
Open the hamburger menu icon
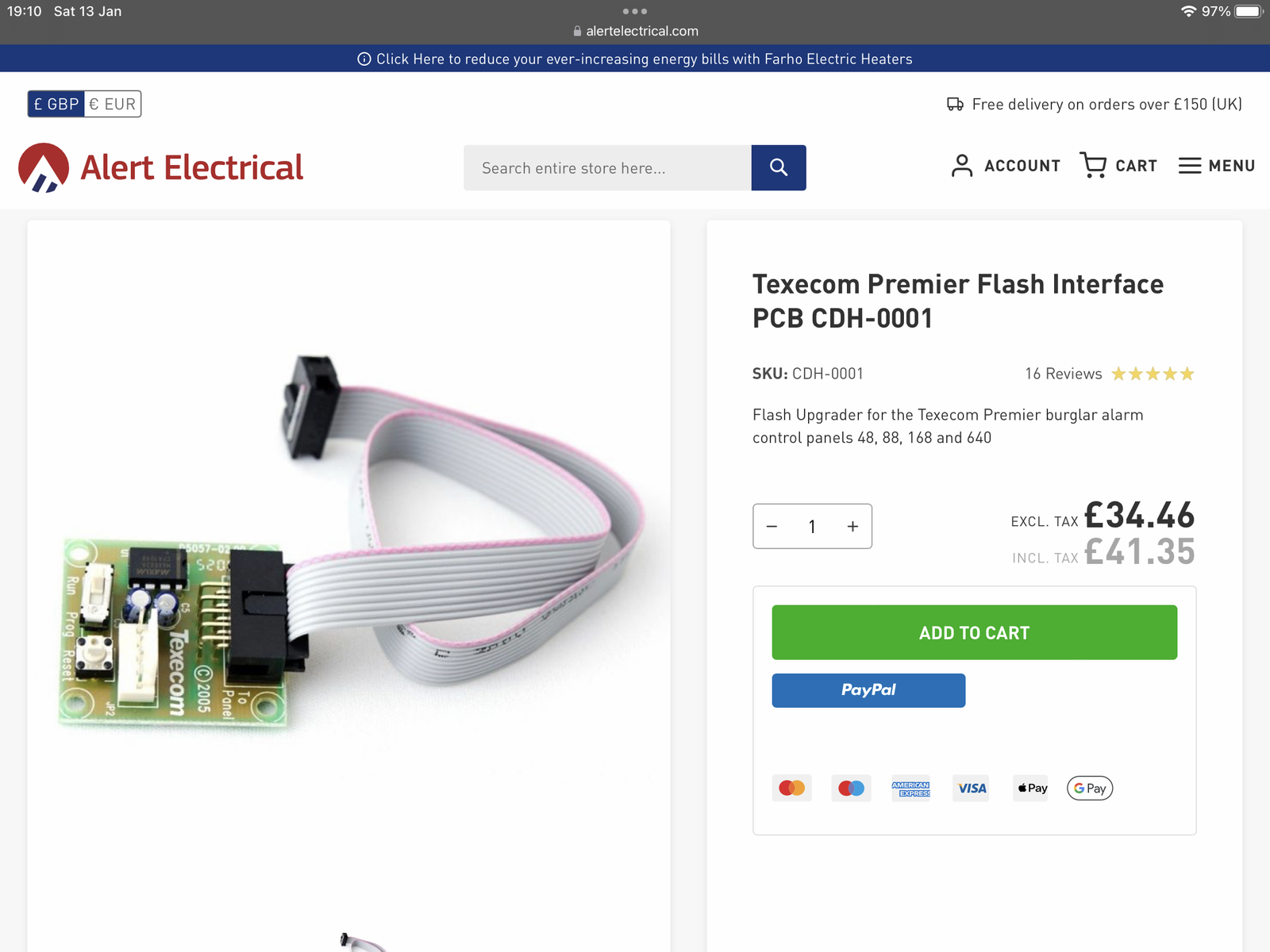(1189, 166)
